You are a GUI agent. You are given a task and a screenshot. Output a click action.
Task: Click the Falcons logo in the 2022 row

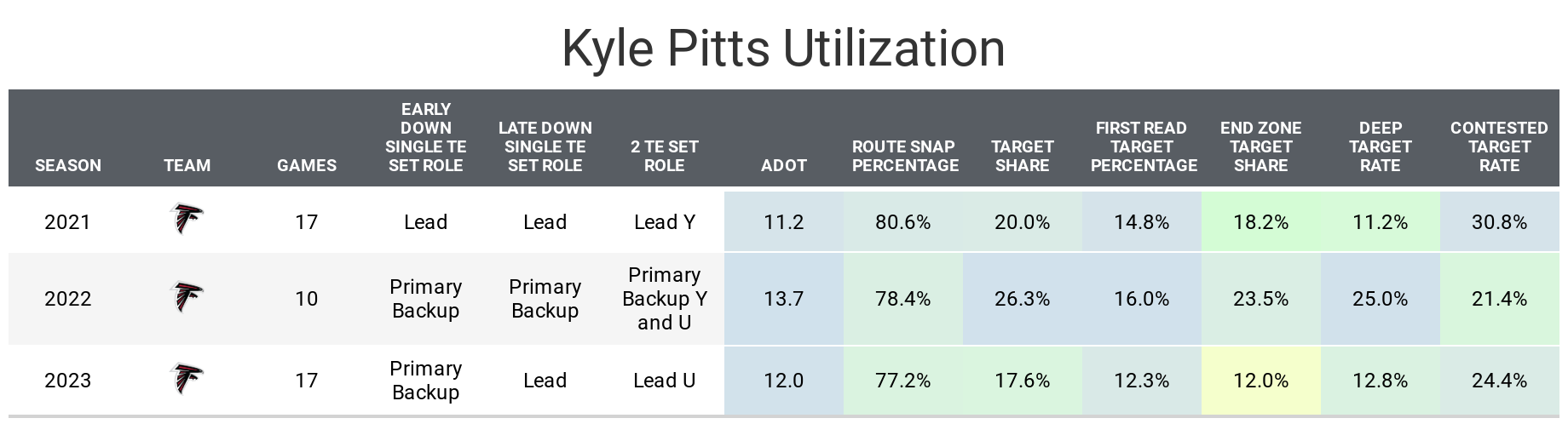[x=187, y=297]
